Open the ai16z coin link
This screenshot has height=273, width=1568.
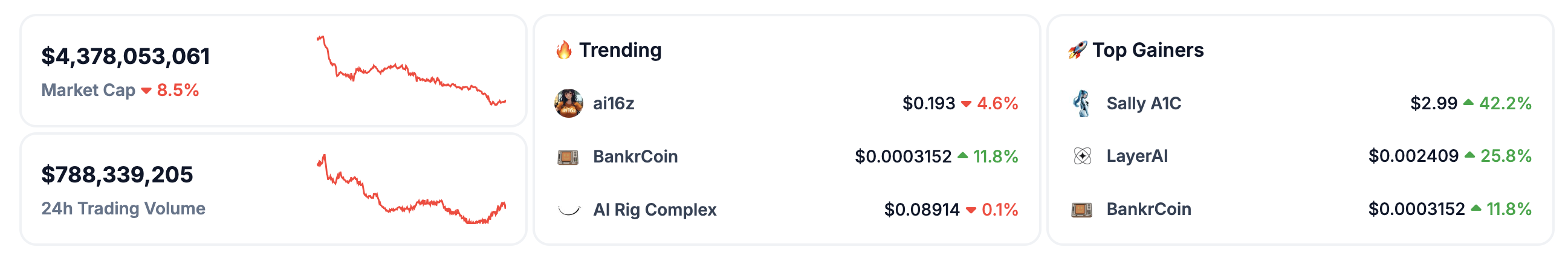click(614, 103)
